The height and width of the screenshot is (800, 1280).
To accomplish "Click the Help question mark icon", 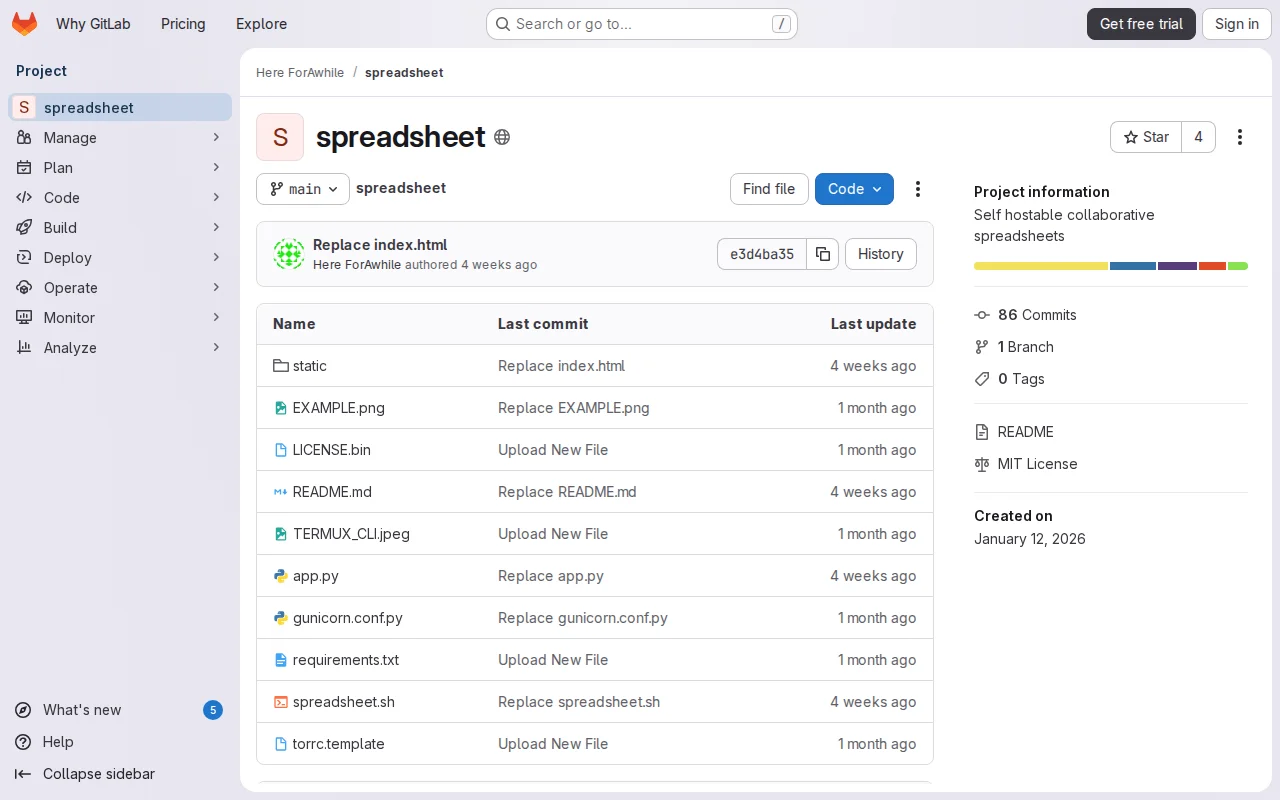I will [23, 742].
